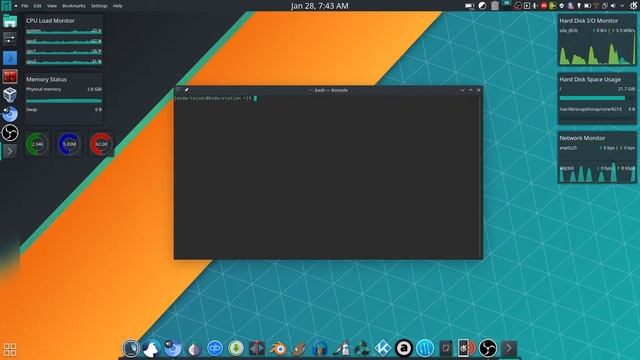Open the Konsole window menu icon
The image size is (640, 360).
pyautogui.click(x=178, y=90)
